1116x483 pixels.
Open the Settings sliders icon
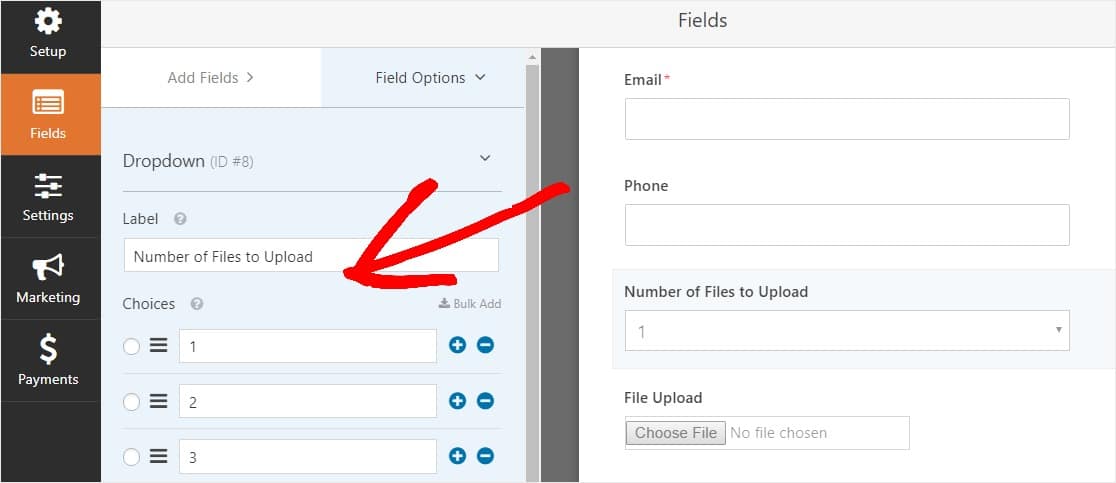(x=48, y=186)
